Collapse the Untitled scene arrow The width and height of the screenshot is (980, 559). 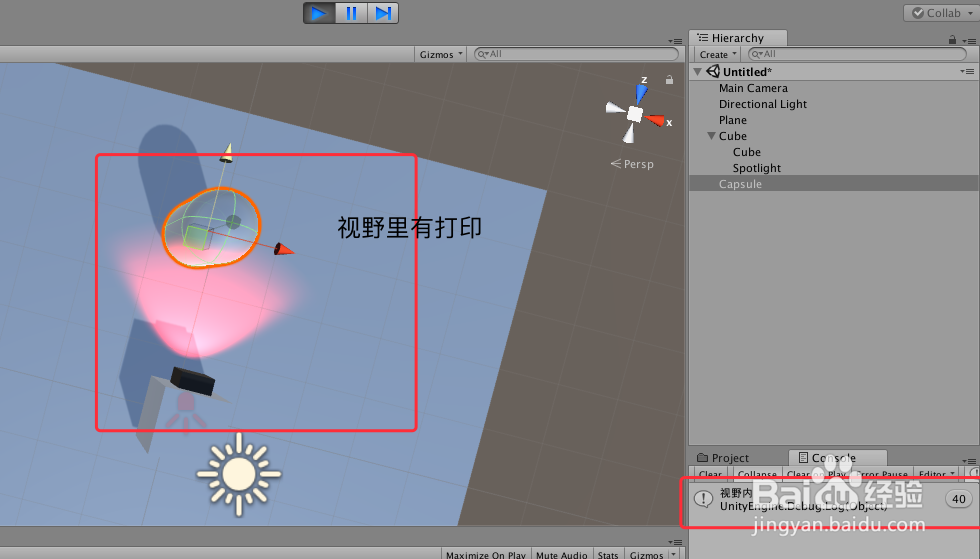tap(698, 72)
